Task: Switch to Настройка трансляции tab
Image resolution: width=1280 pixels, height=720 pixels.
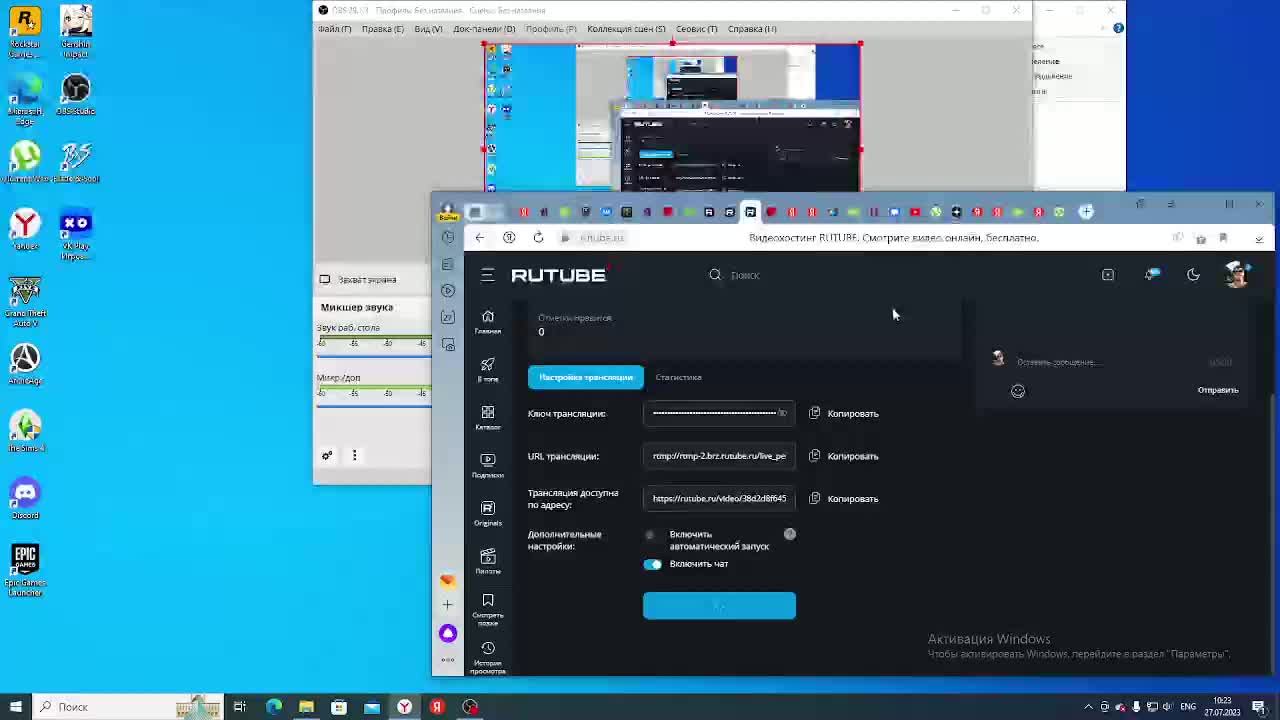Action: tap(586, 377)
